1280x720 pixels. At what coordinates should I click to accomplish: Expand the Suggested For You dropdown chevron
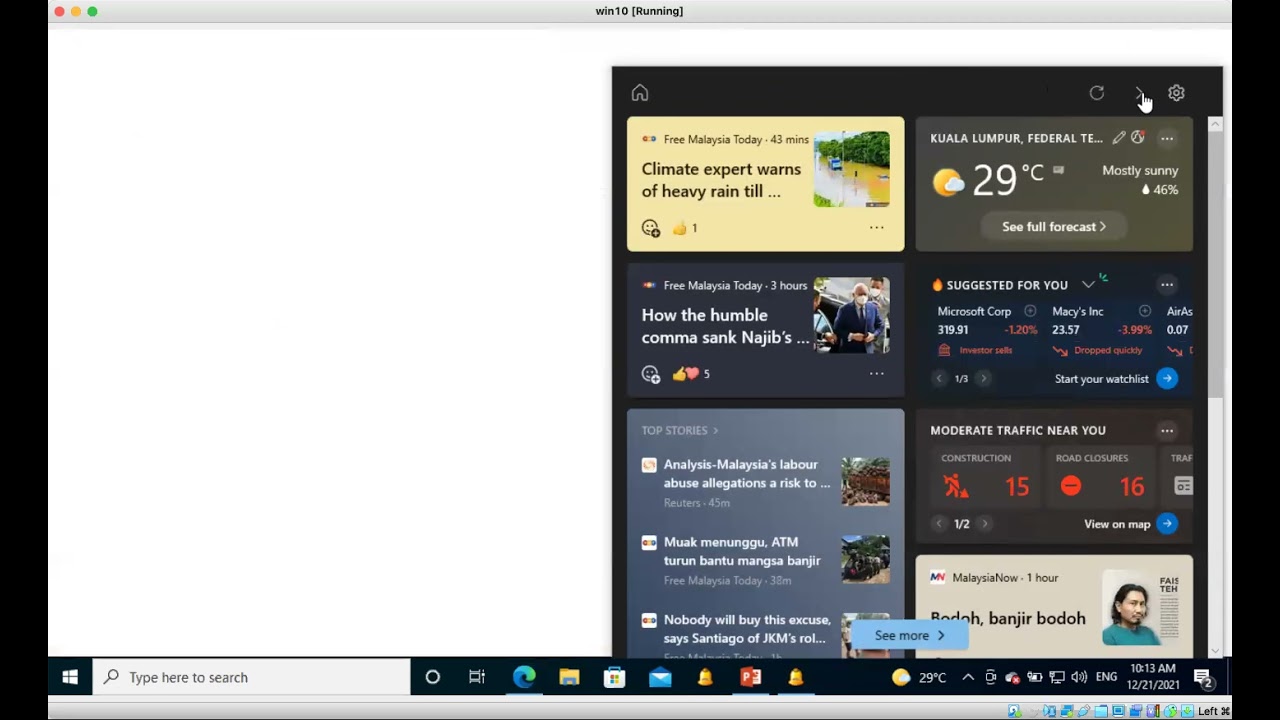(x=1088, y=285)
